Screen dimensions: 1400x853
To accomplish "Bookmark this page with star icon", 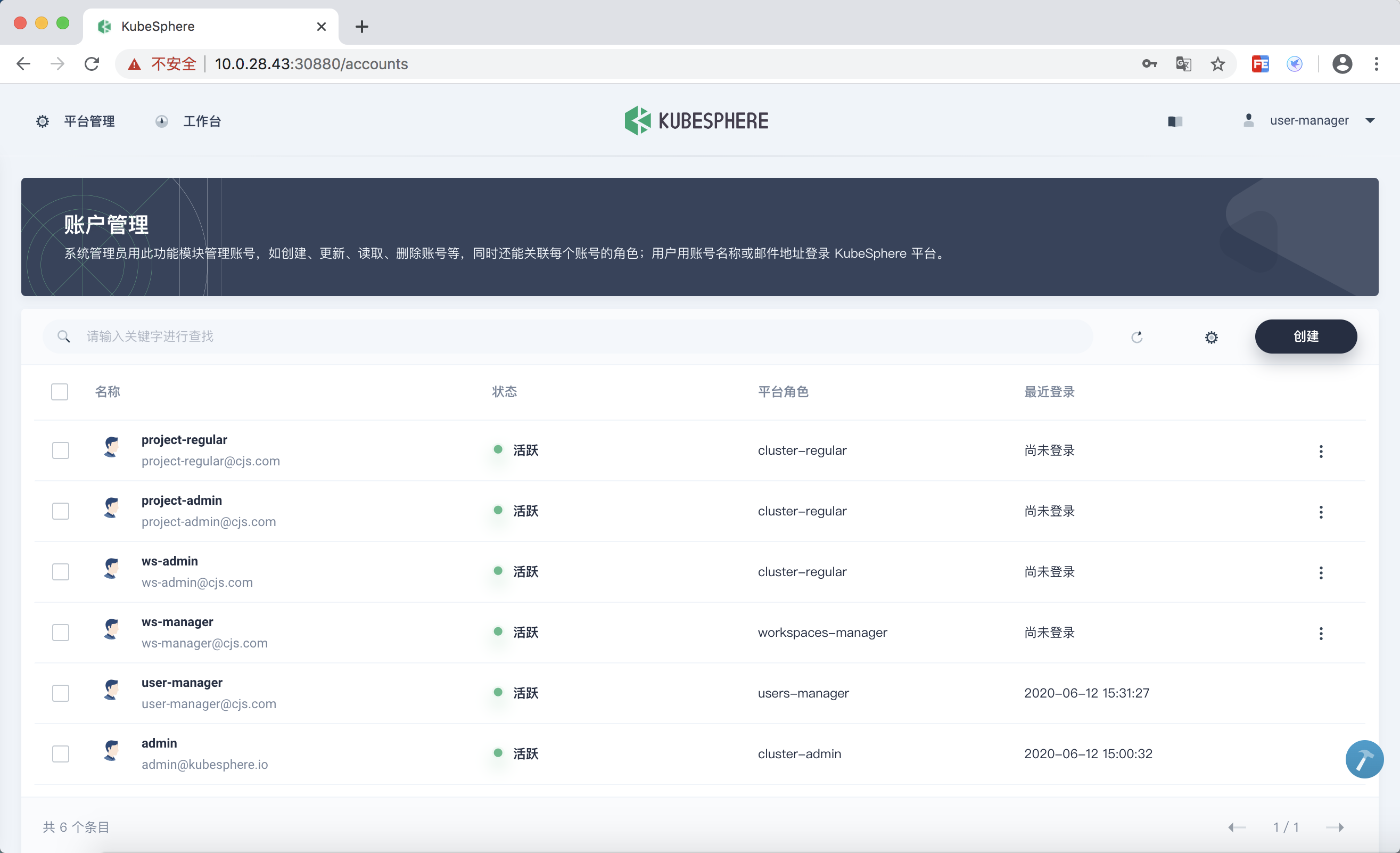I will pos(1217,64).
